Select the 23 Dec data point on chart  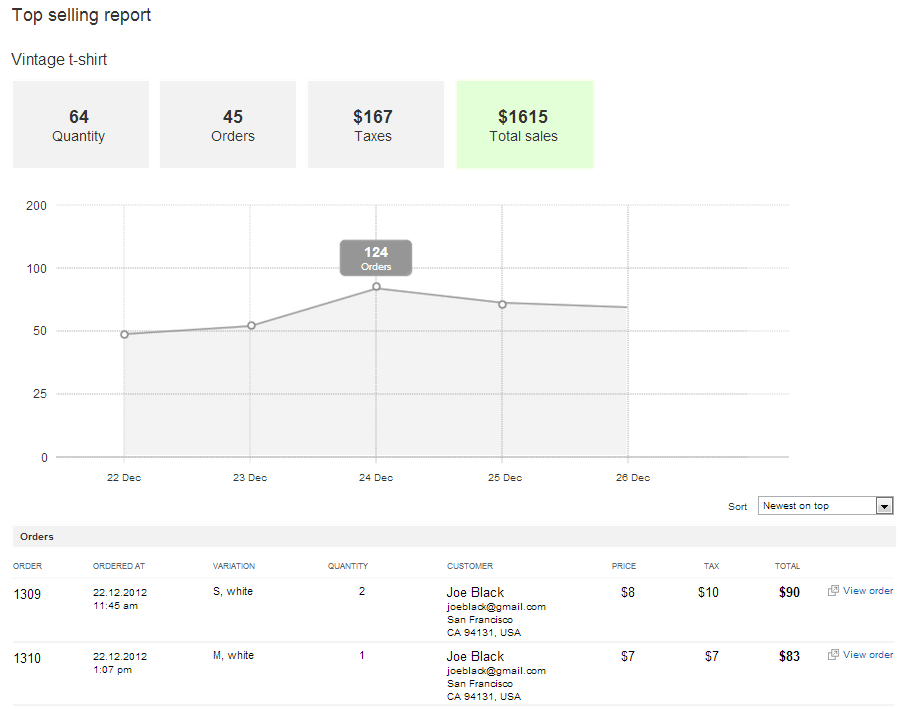(x=251, y=326)
